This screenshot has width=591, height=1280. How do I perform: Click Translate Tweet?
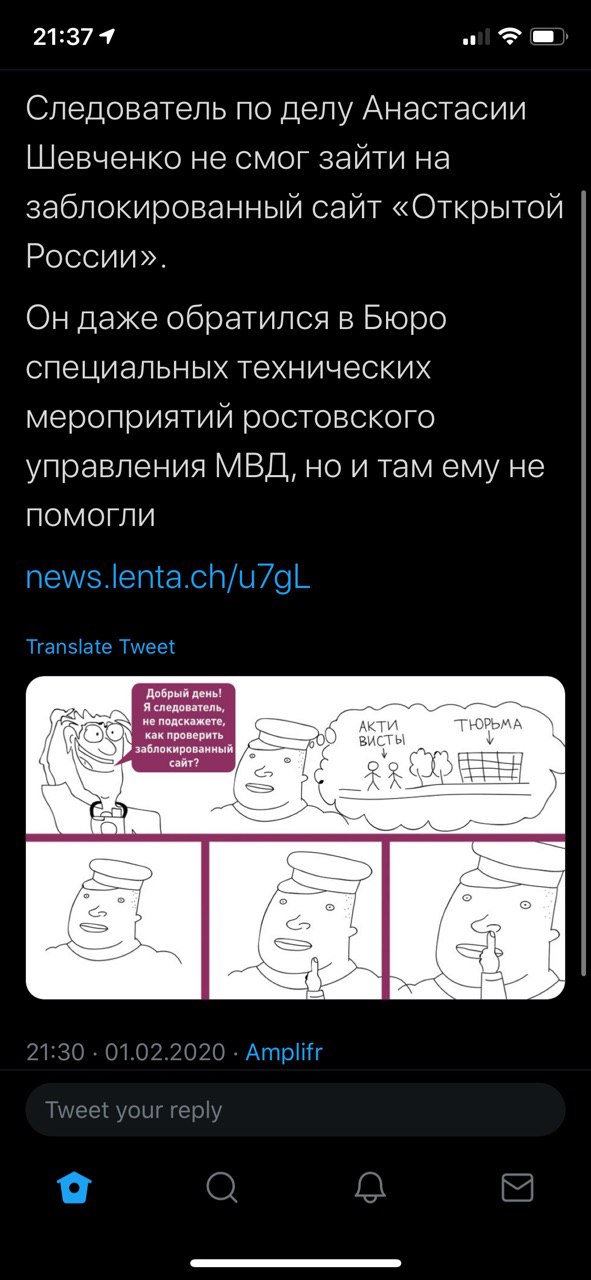100,646
